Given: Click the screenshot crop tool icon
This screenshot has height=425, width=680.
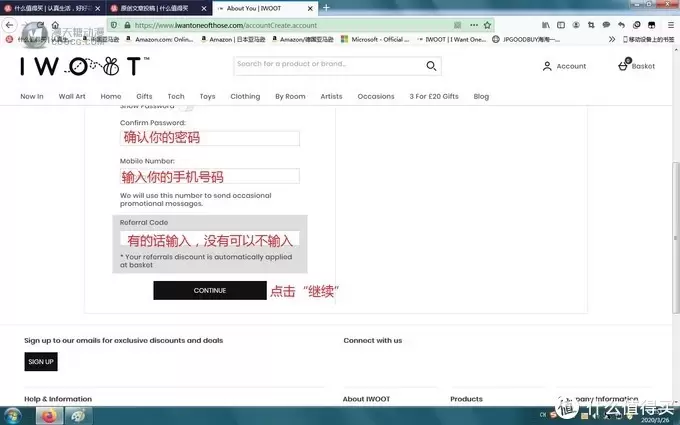Looking at the screenshot, I should pos(591,25).
